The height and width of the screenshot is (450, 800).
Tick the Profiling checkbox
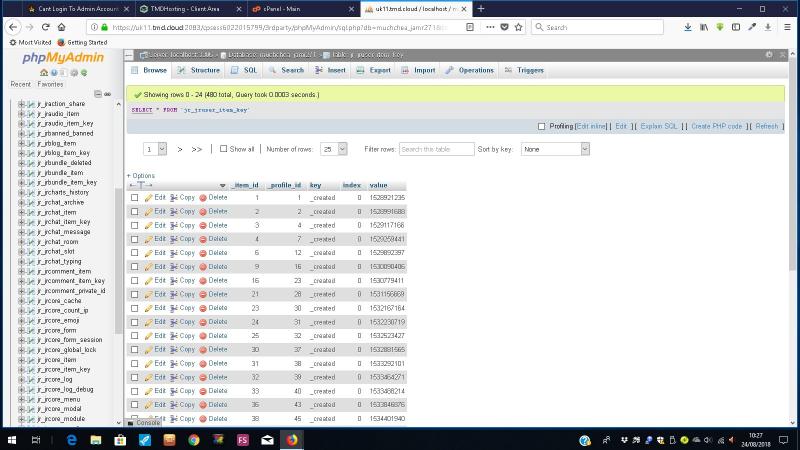coord(542,126)
